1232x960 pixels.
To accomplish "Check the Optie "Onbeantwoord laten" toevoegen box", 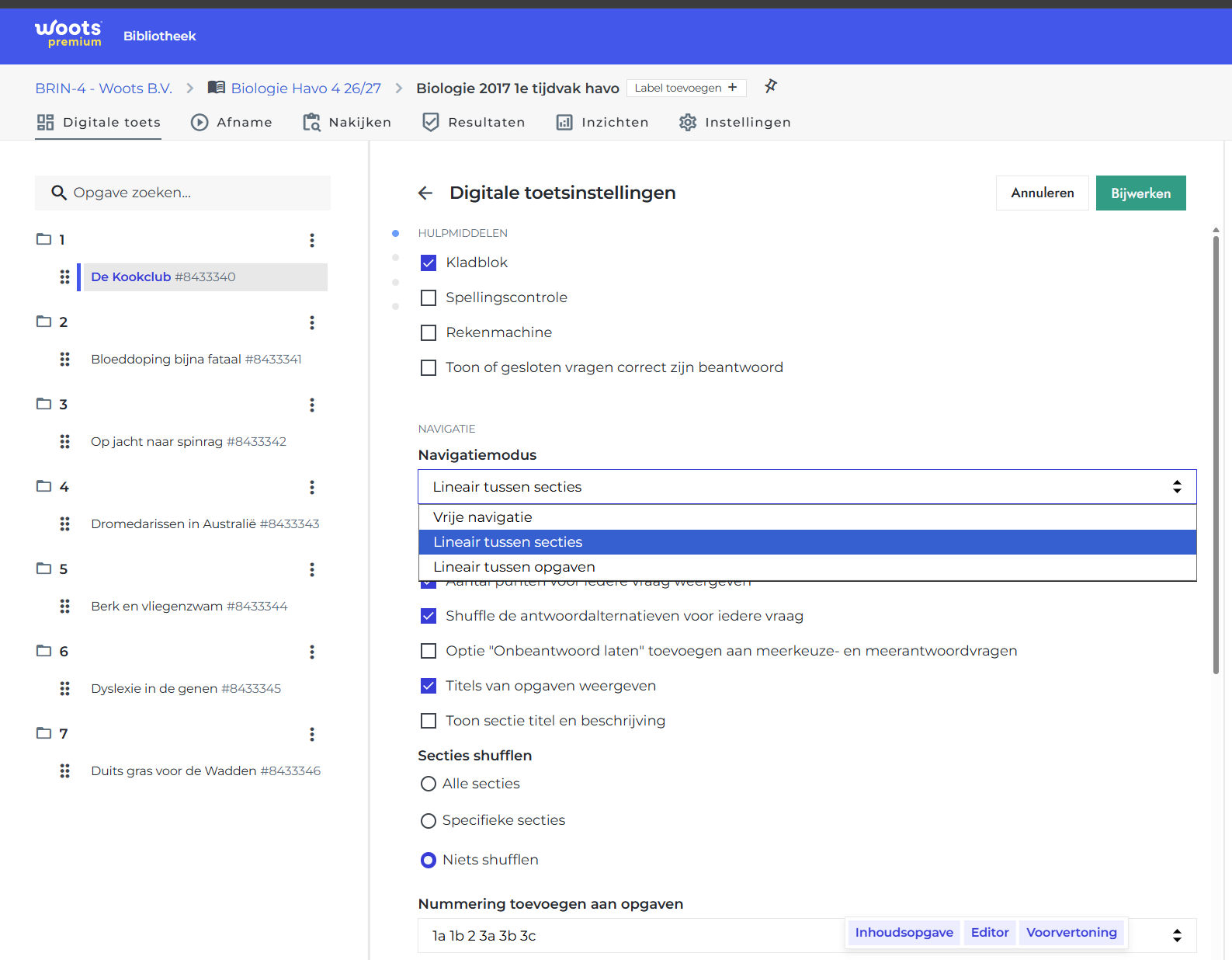I will tap(429, 651).
